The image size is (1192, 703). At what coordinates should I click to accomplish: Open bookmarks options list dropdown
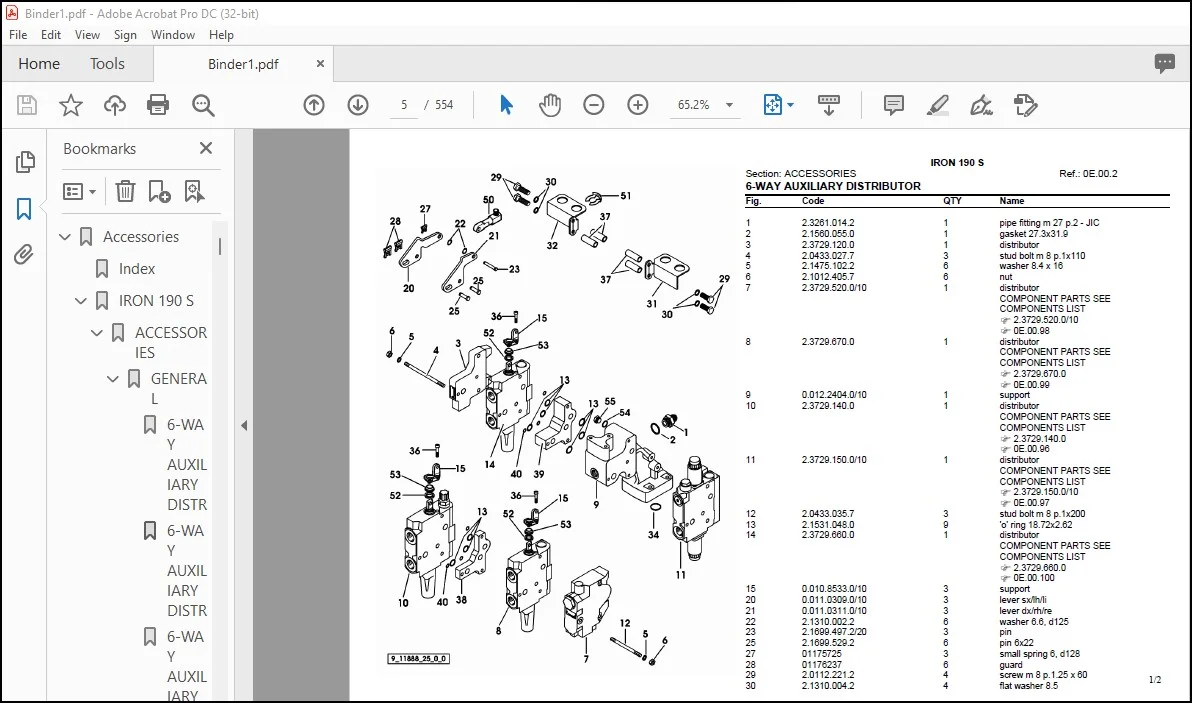click(x=79, y=192)
